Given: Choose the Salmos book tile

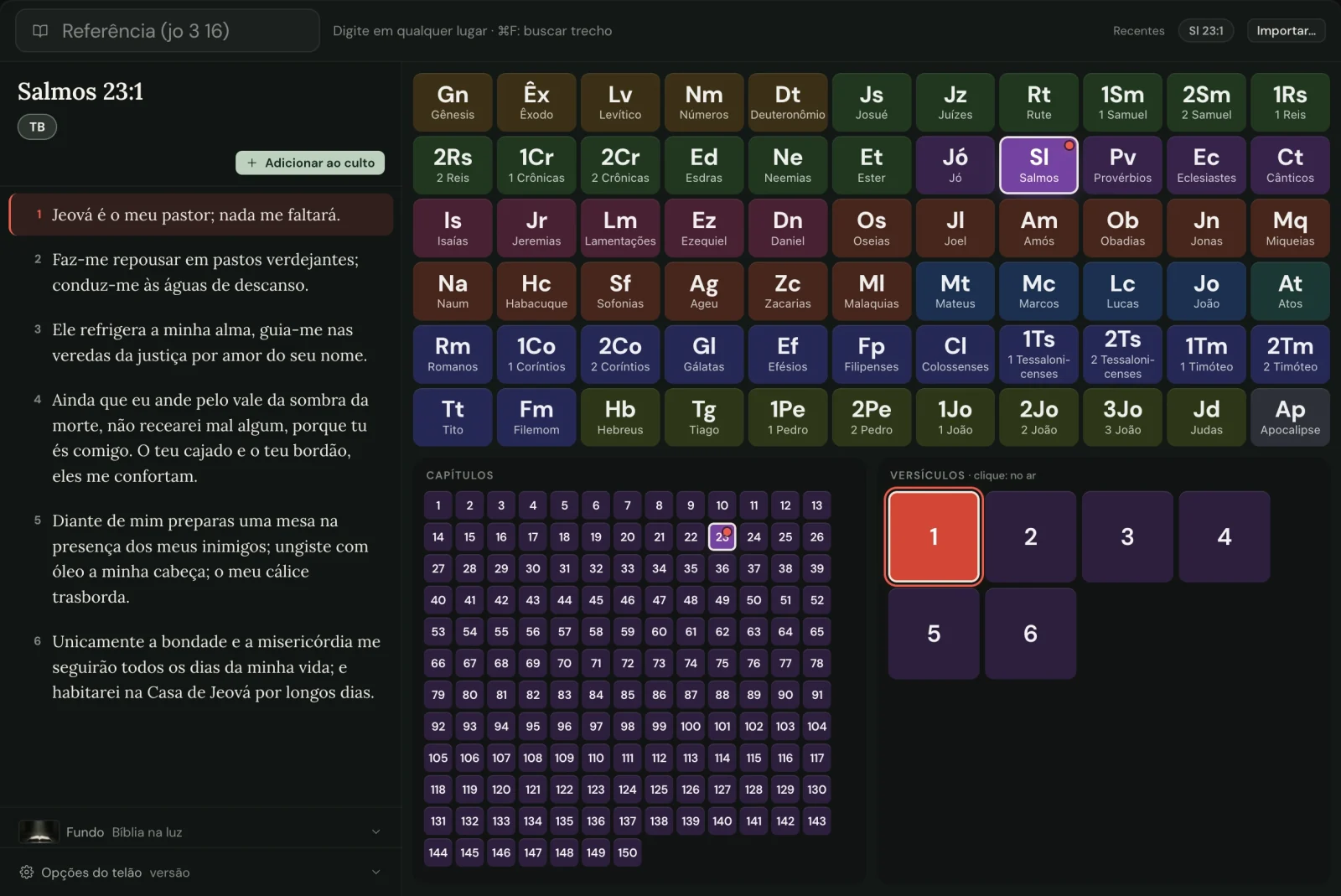Looking at the screenshot, I should [x=1038, y=165].
